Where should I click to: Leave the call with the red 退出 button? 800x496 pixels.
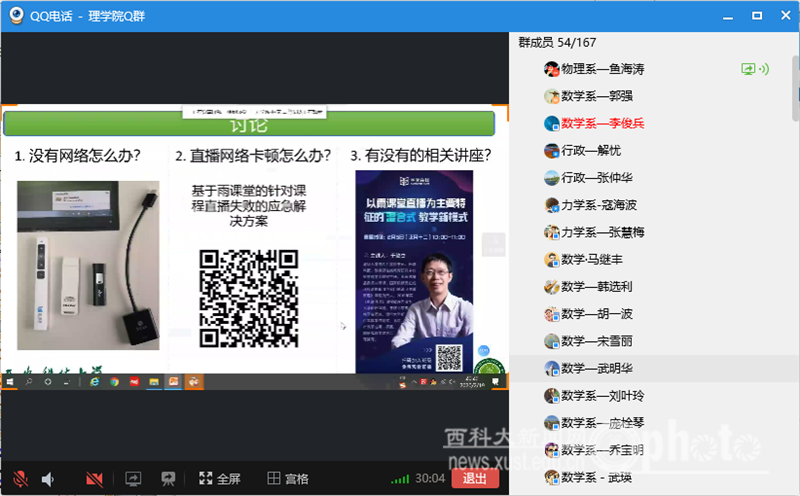coord(474,478)
